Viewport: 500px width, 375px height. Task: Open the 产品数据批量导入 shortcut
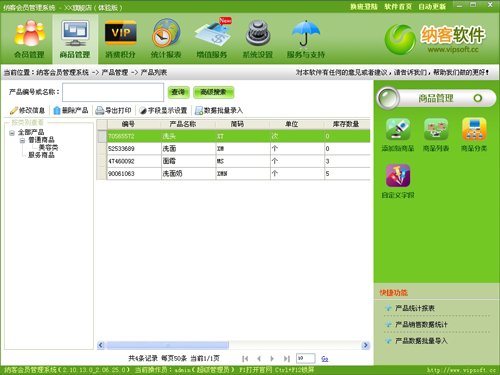421,341
